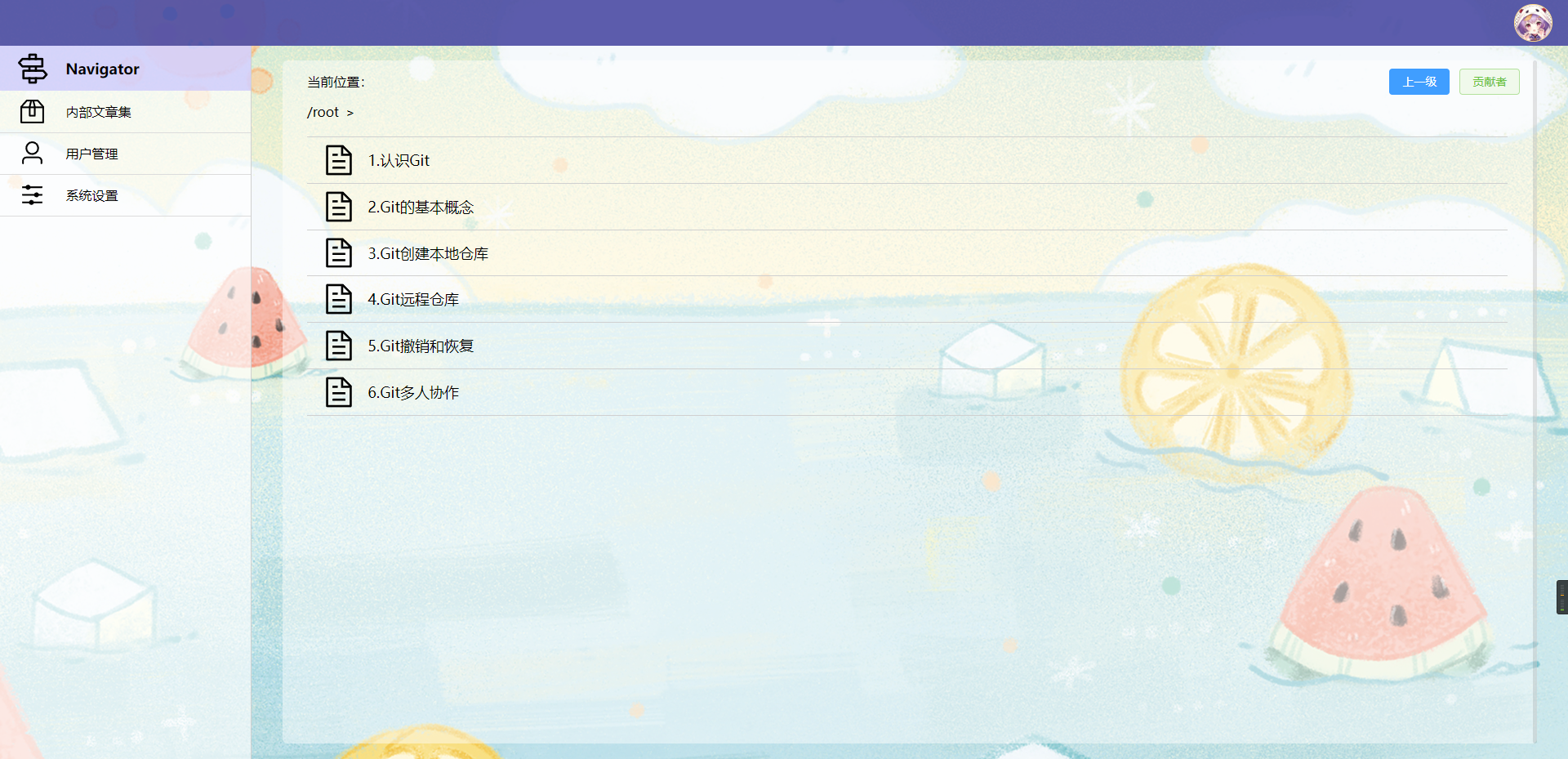Viewport: 1568px width, 759px height.
Task: Click the document icon beside 1.认识Git
Action: pyautogui.click(x=339, y=160)
